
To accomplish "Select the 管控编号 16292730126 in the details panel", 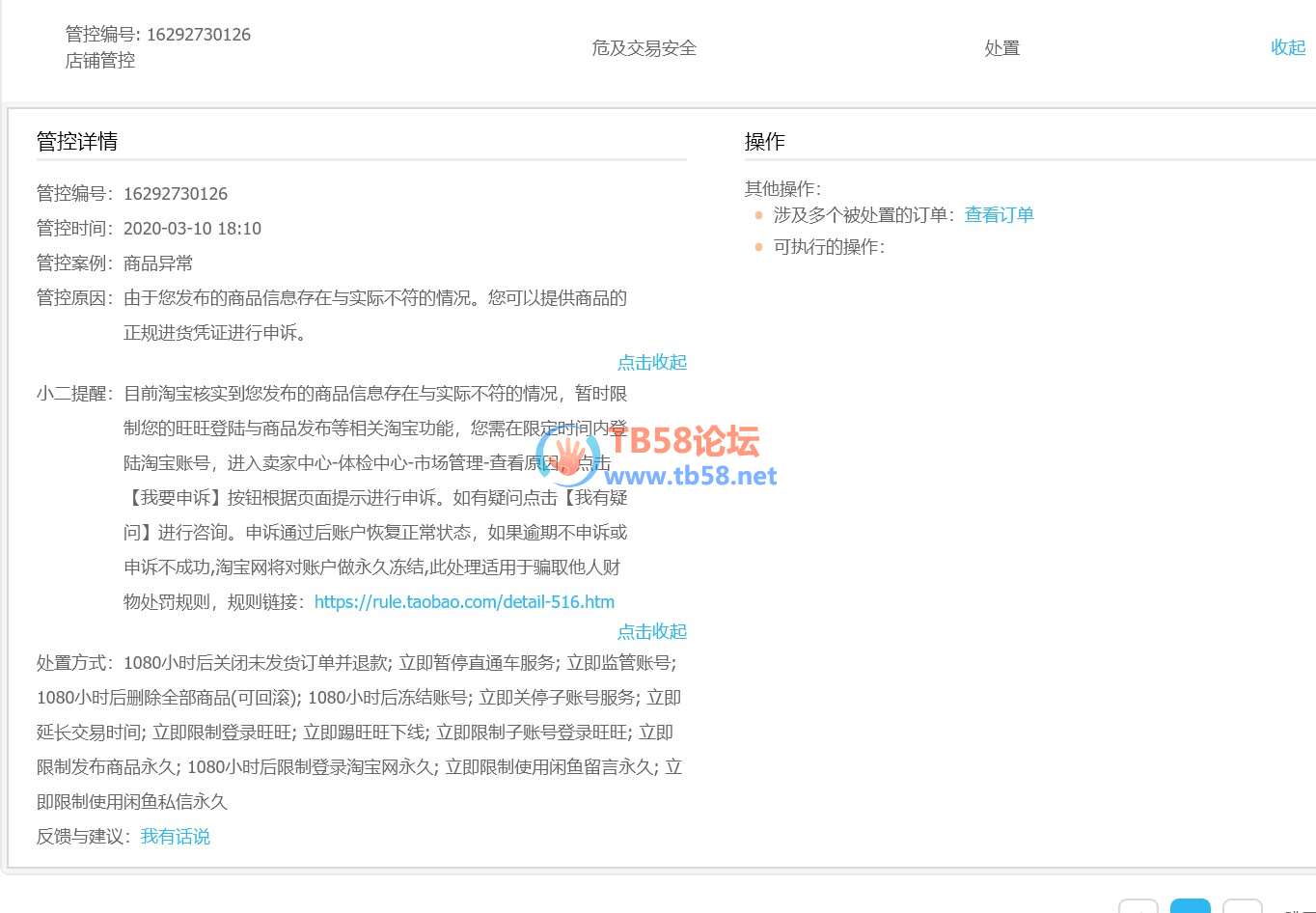I will click(176, 193).
